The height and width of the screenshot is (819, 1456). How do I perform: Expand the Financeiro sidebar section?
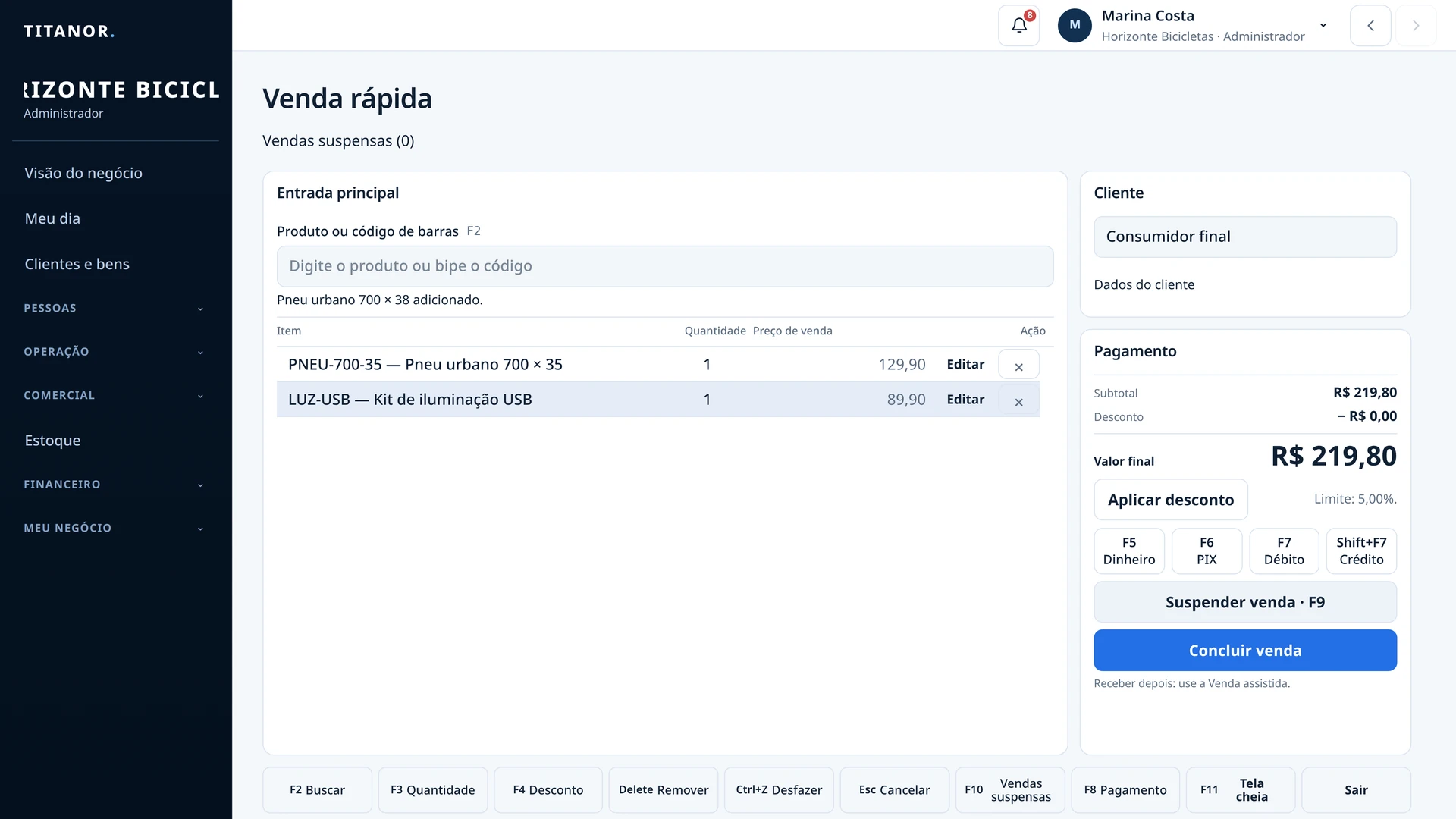point(114,485)
